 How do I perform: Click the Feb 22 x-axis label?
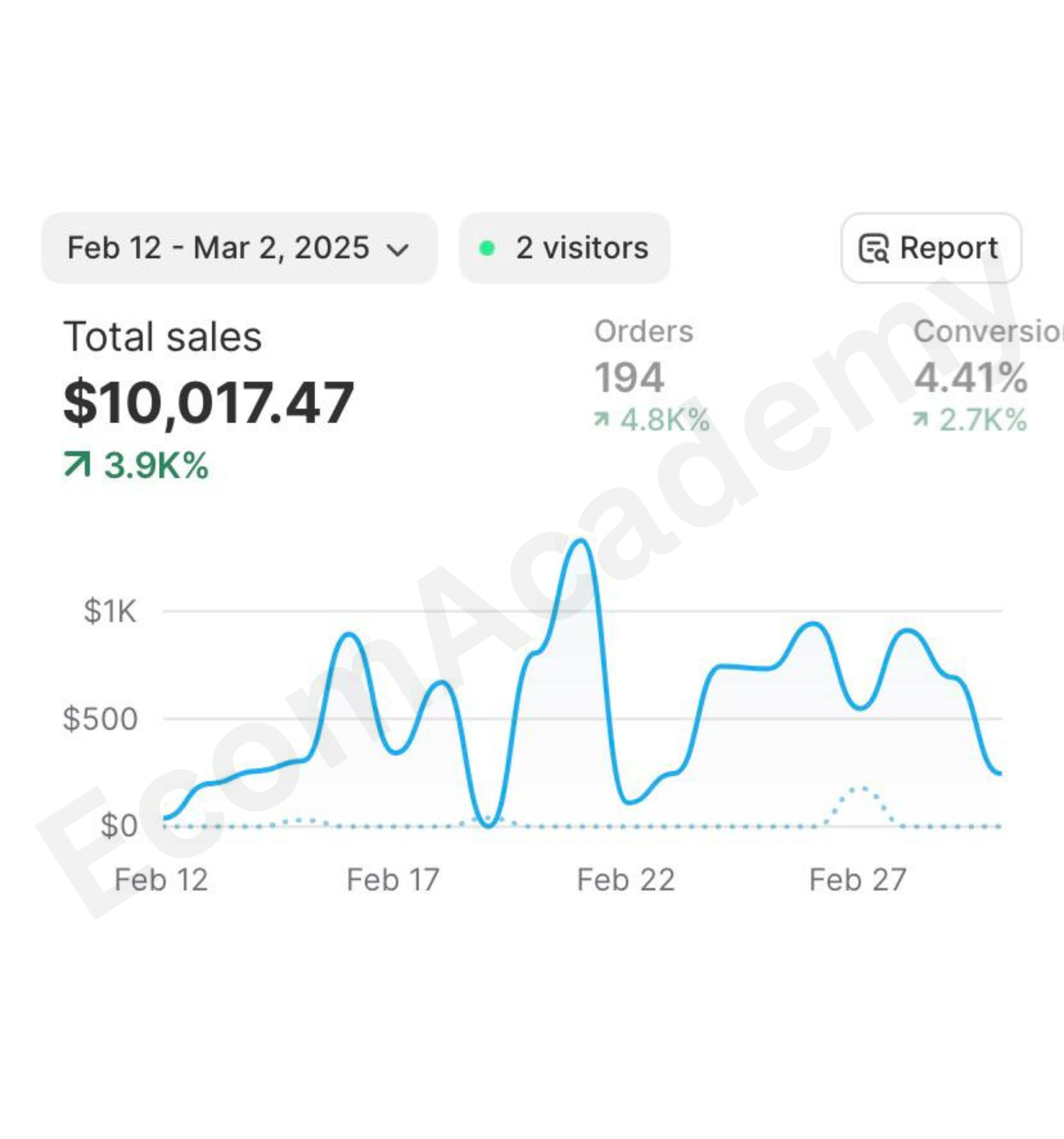click(x=626, y=880)
